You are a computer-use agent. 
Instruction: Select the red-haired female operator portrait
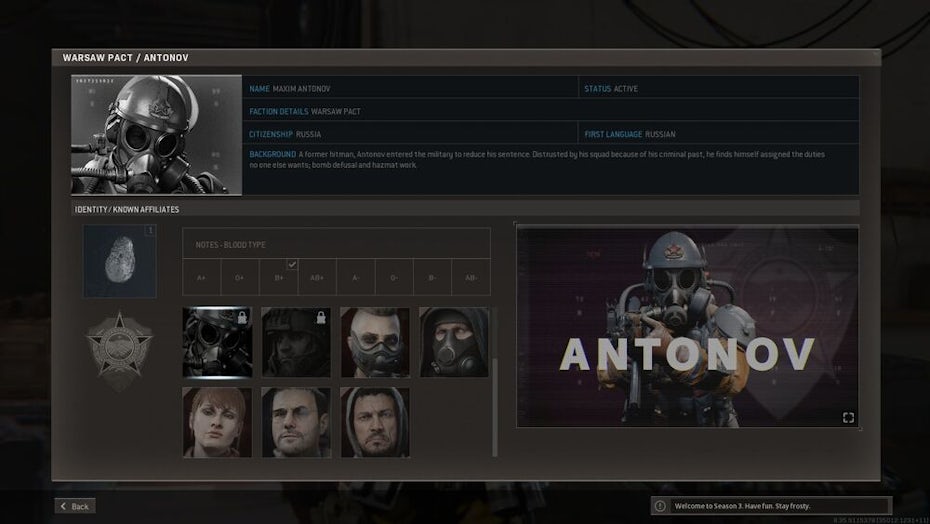(x=217, y=422)
